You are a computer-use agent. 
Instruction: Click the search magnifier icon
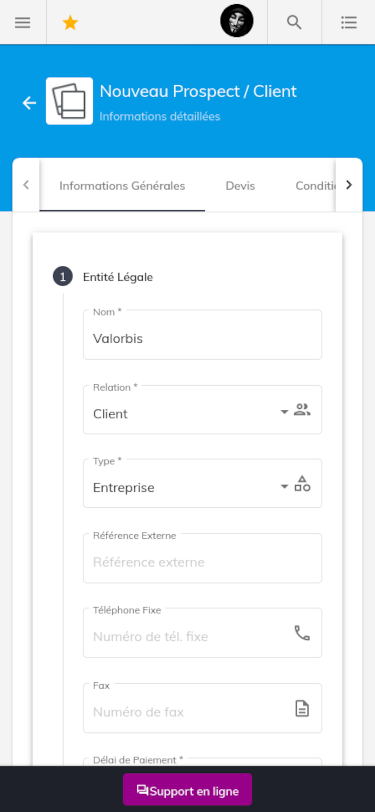[x=294, y=22]
